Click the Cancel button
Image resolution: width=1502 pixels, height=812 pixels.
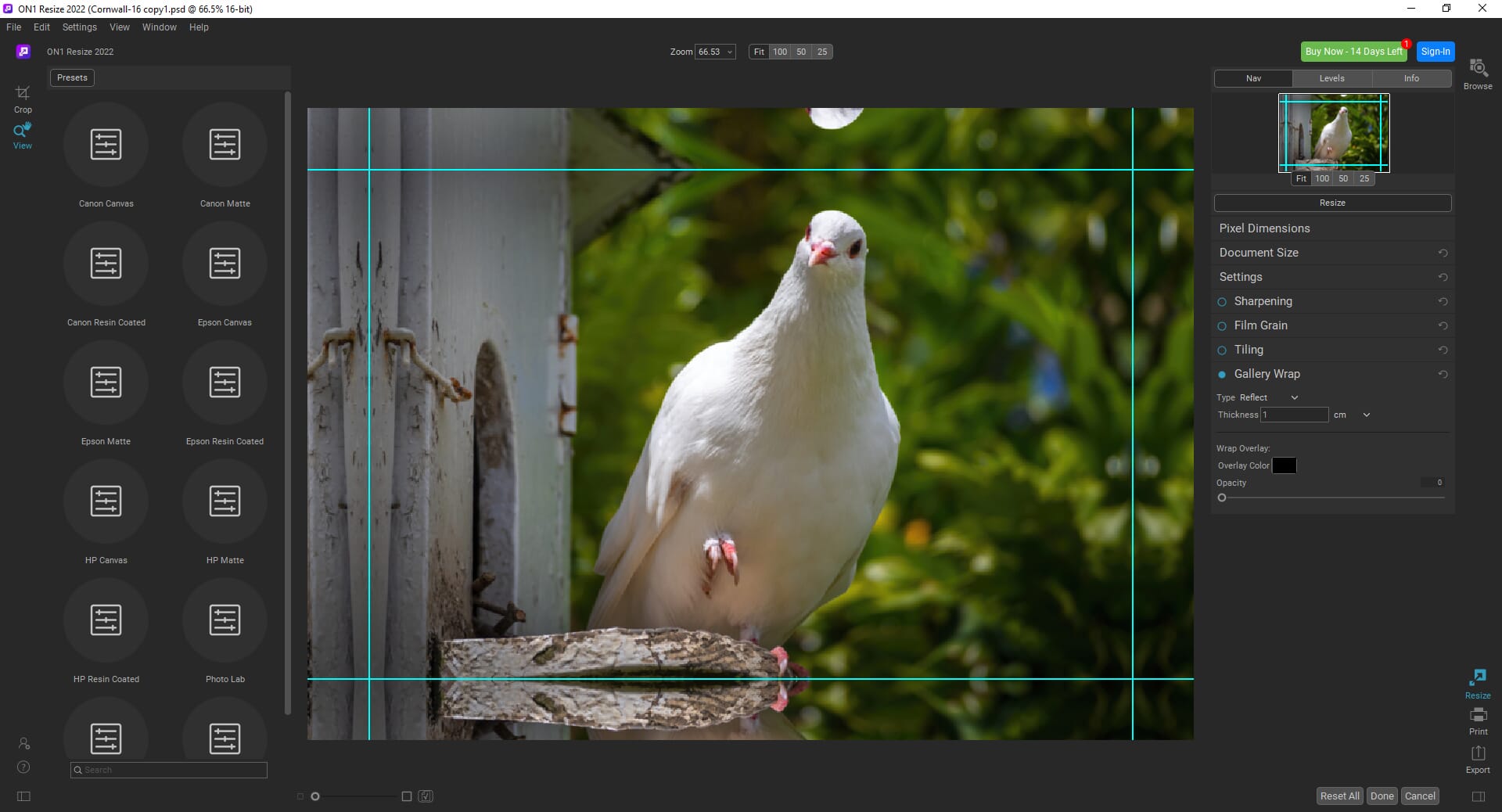pos(1420,796)
